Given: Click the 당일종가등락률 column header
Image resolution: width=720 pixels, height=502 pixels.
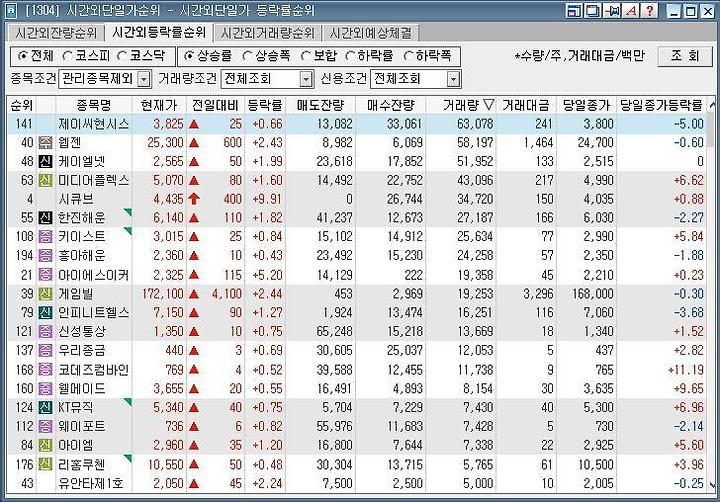Looking at the screenshot, I should pos(661,105).
